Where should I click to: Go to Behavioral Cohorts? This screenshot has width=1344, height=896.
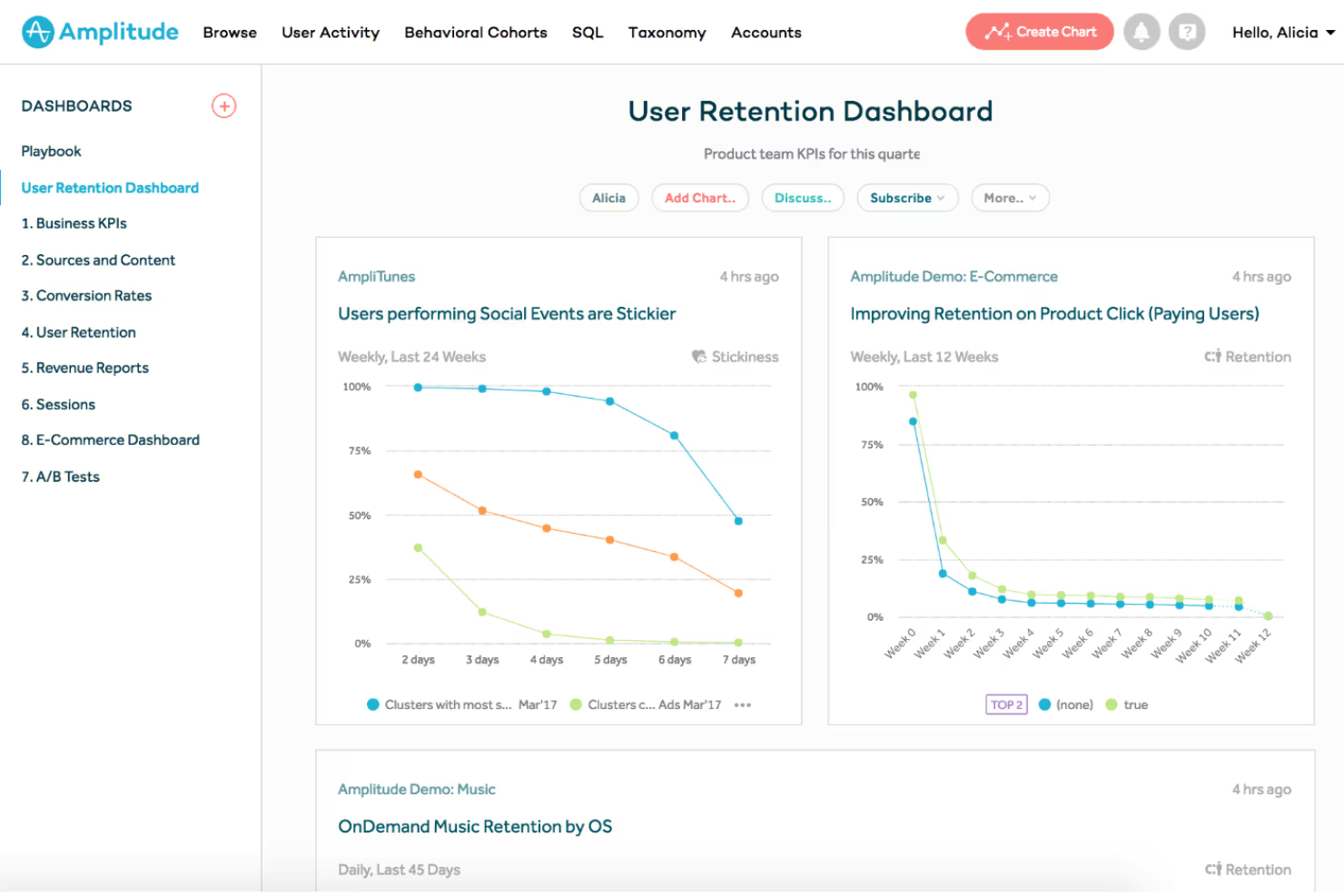[x=476, y=33]
